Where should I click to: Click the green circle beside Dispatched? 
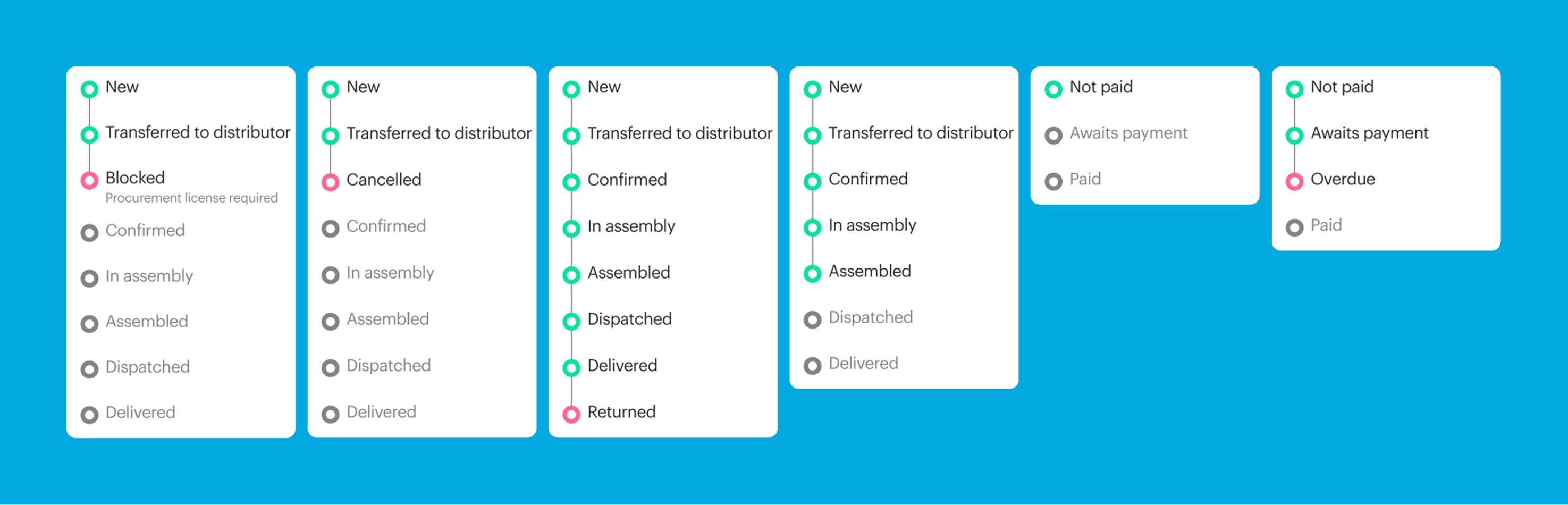tap(571, 321)
